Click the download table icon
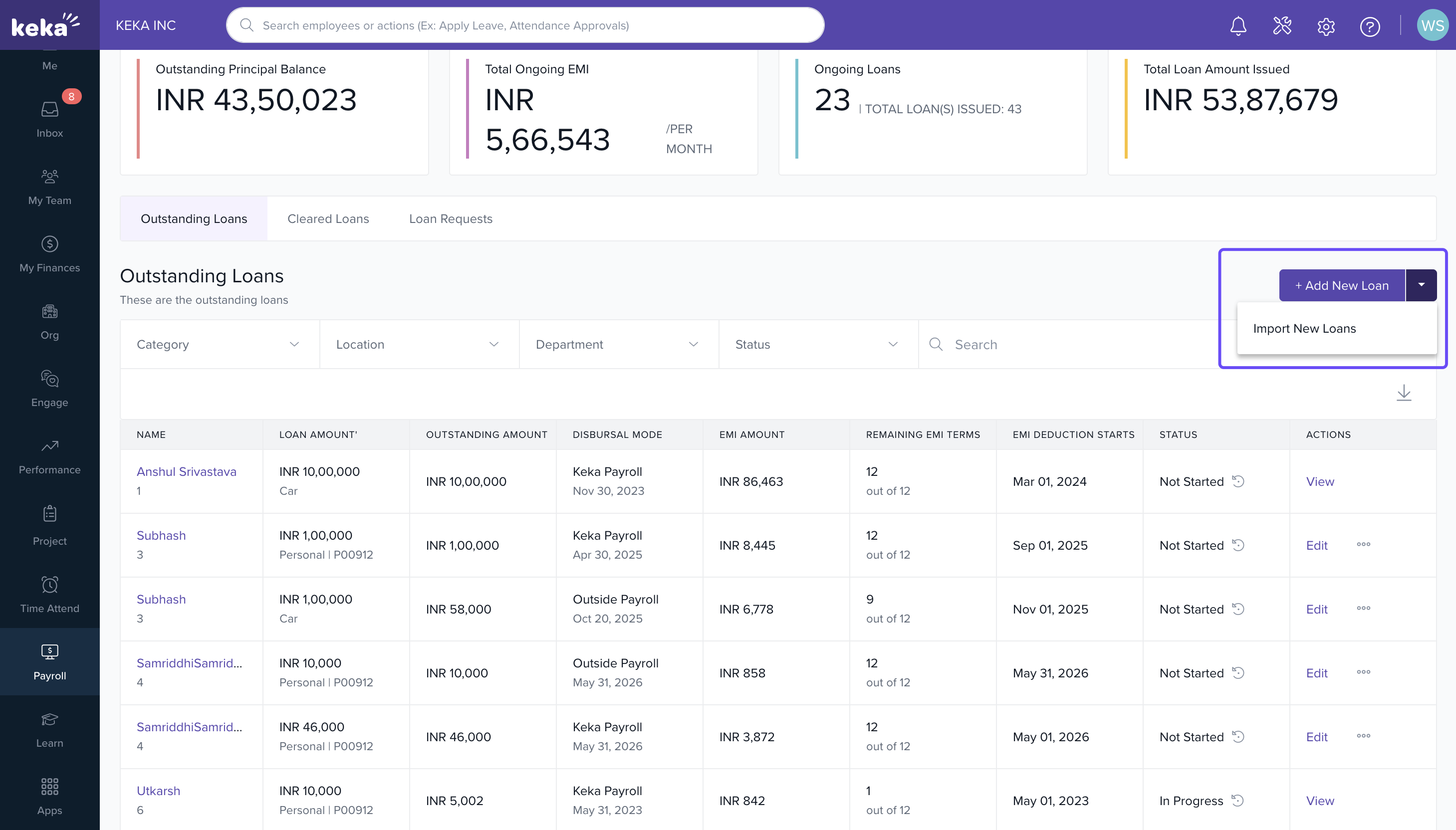Screen dimensions: 1456x830 (x=1404, y=393)
